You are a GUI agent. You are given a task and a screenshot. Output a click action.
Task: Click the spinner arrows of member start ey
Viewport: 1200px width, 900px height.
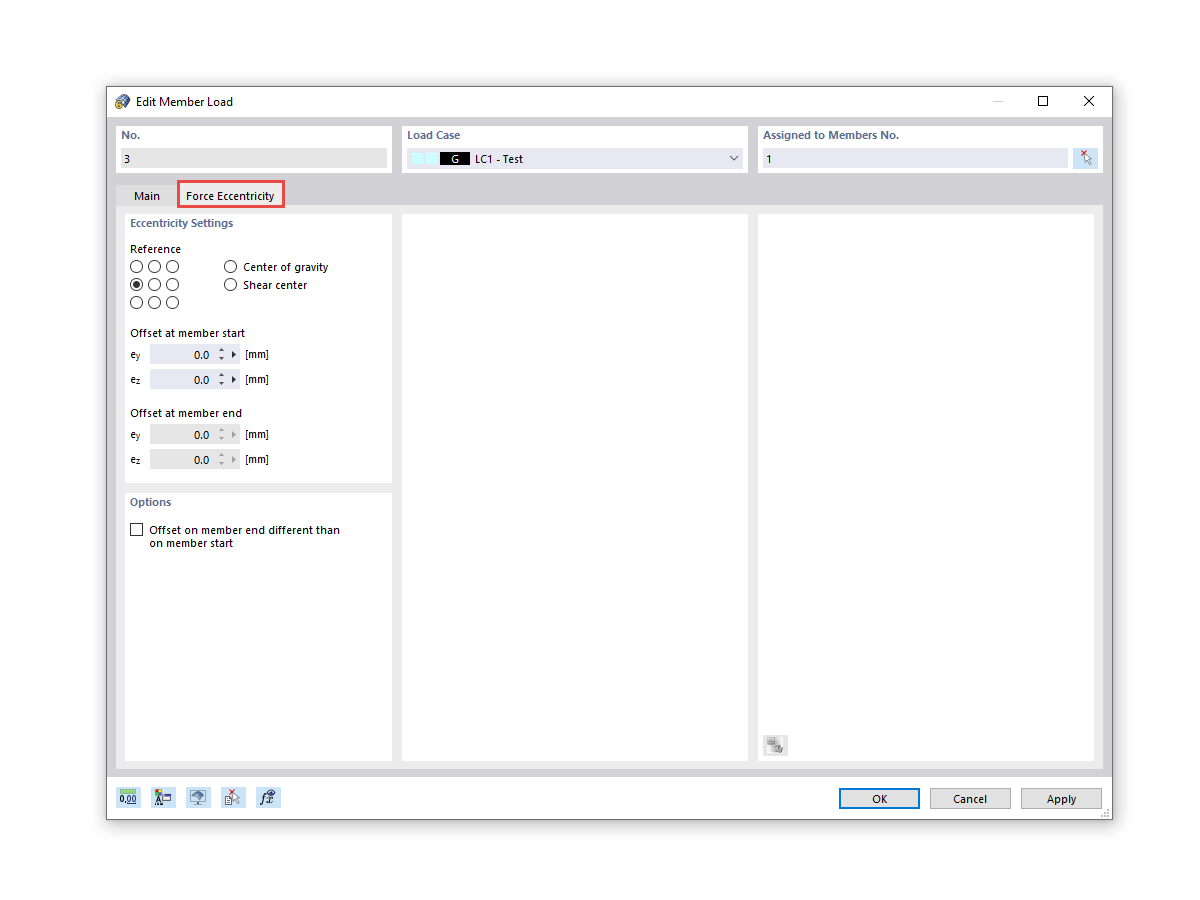pos(221,355)
